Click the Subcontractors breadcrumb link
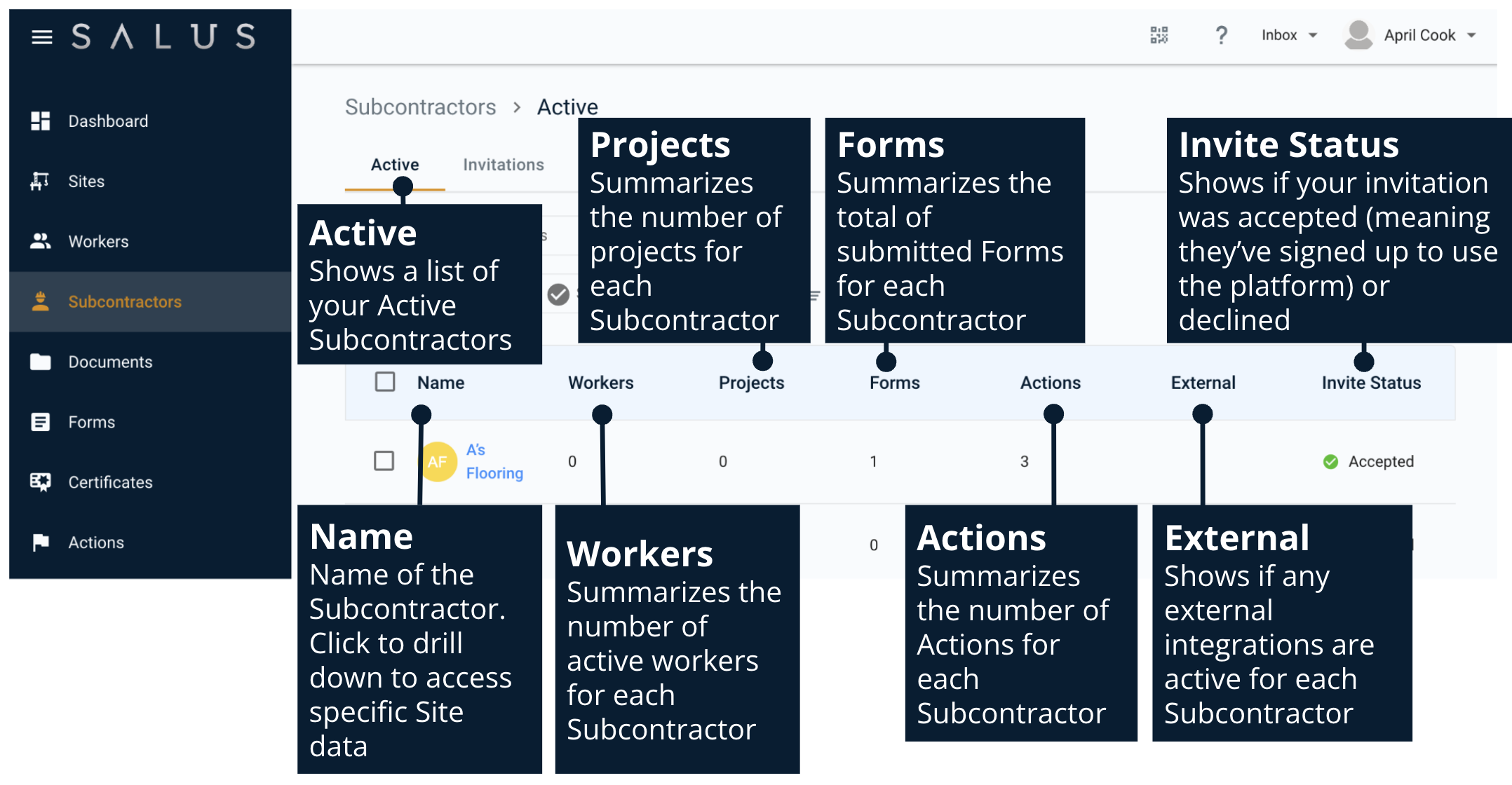This screenshot has width=1512, height=785. tap(420, 107)
